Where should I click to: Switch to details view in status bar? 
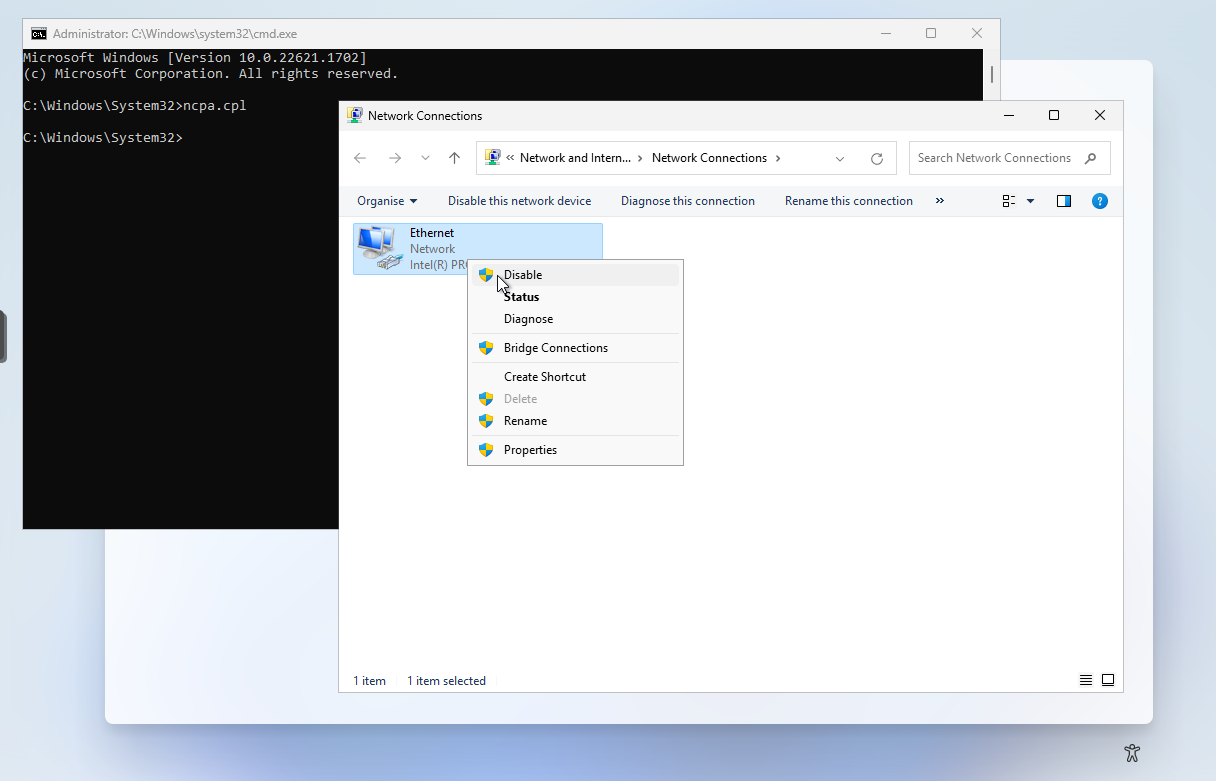coord(1086,680)
